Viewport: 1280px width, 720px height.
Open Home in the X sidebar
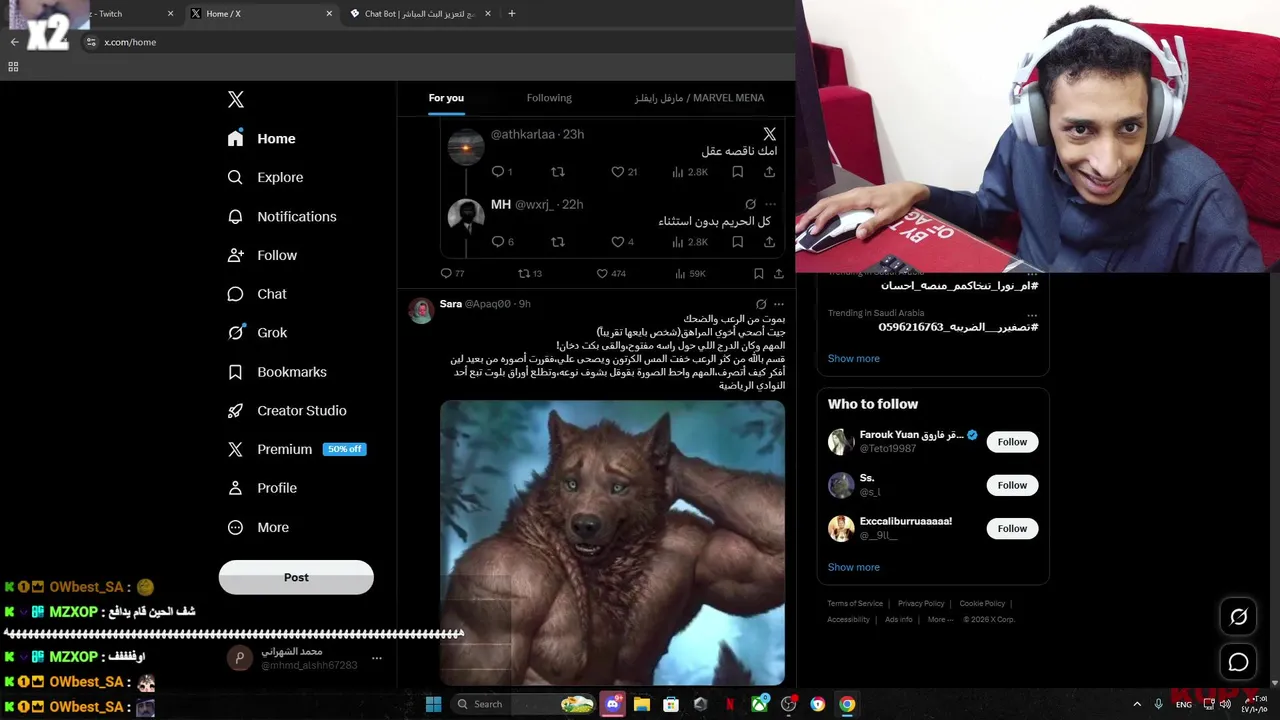[x=262, y=139]
